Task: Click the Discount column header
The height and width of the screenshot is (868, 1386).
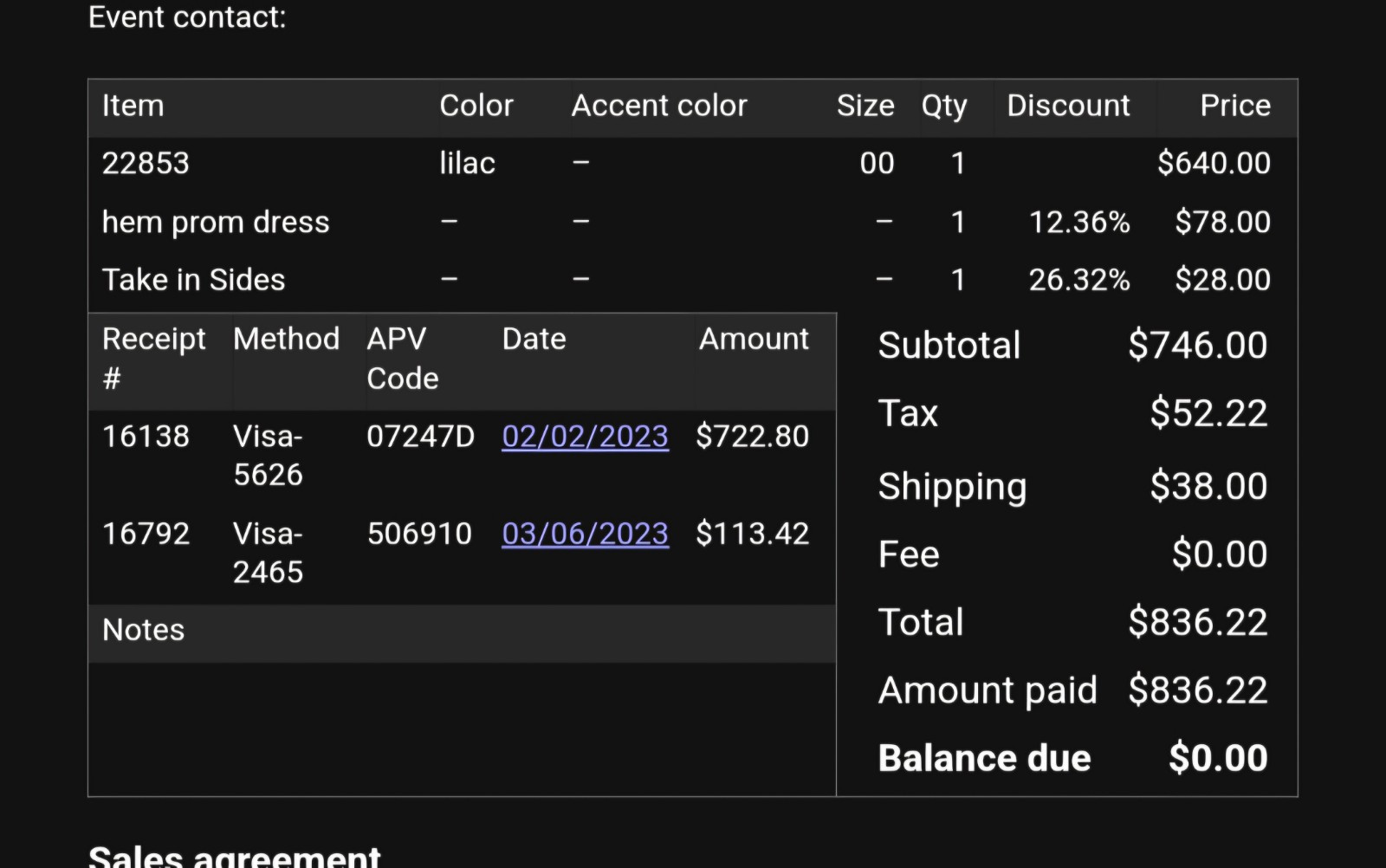Action: point(1067,106)
